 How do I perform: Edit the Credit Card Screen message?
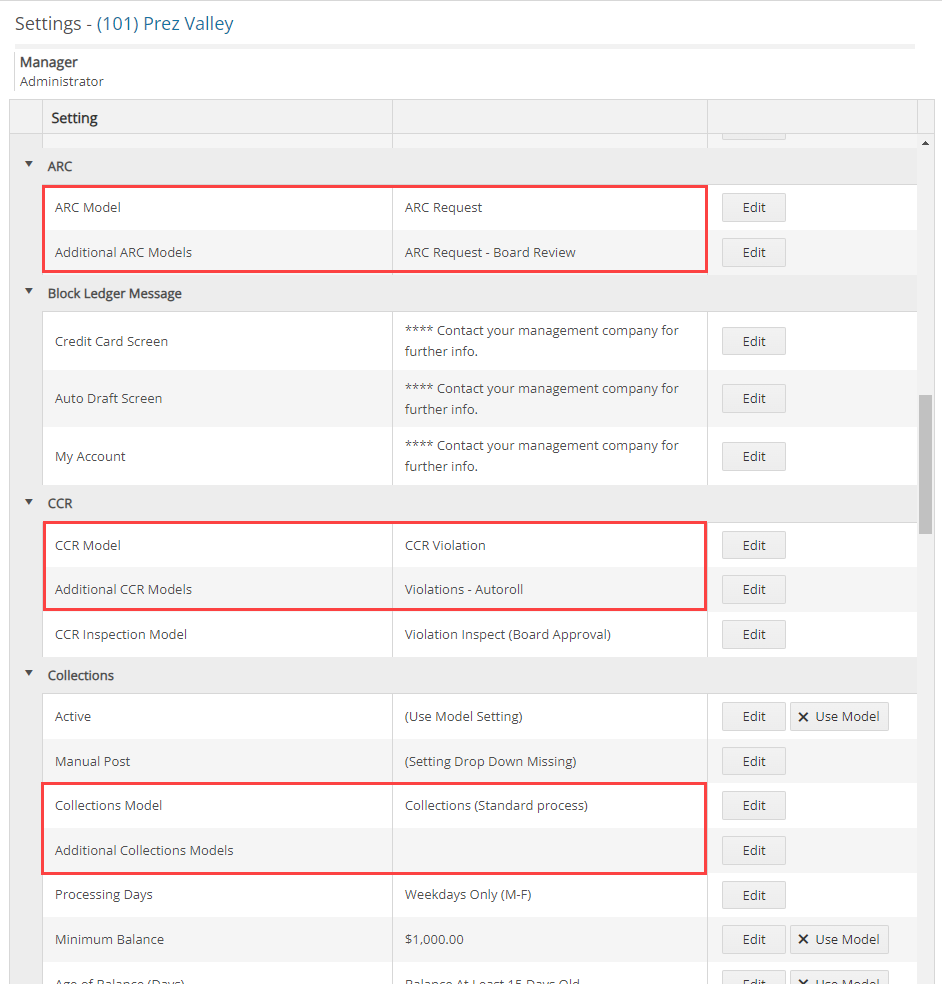753,340
